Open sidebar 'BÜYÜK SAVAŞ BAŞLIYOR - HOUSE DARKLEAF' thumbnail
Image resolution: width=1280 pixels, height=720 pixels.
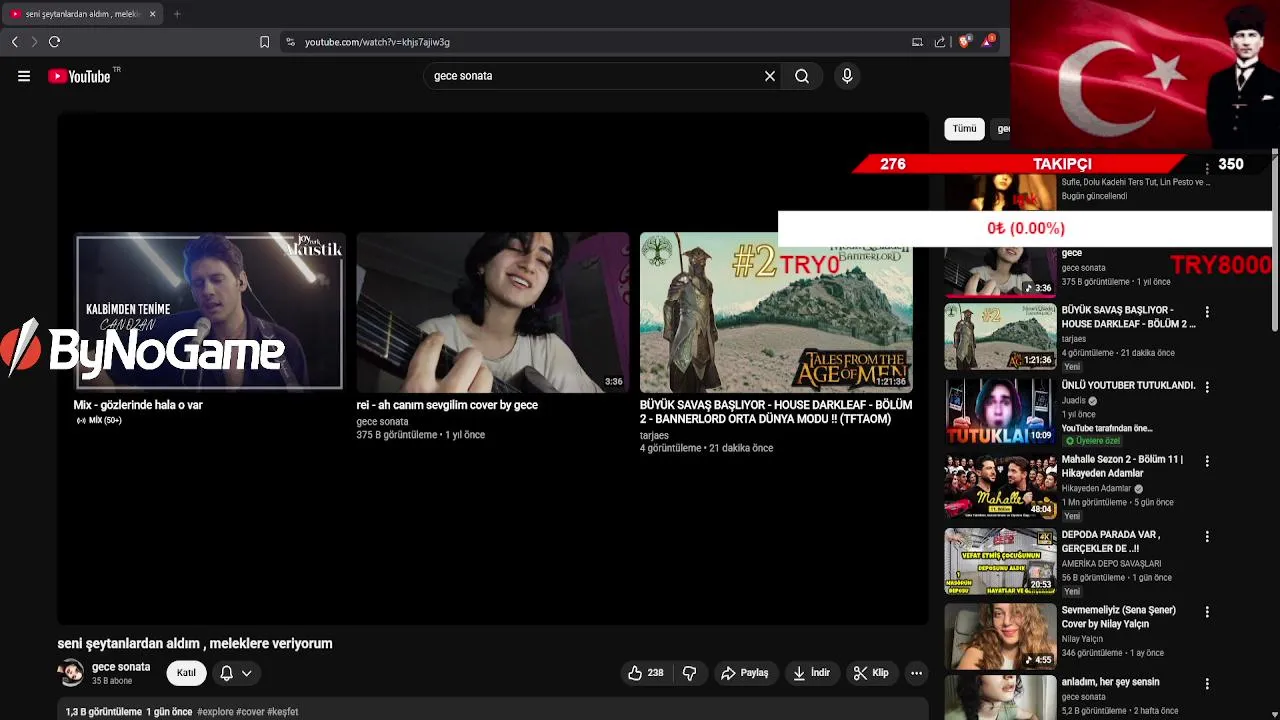pyautogui.click(x=1000, y=337)
